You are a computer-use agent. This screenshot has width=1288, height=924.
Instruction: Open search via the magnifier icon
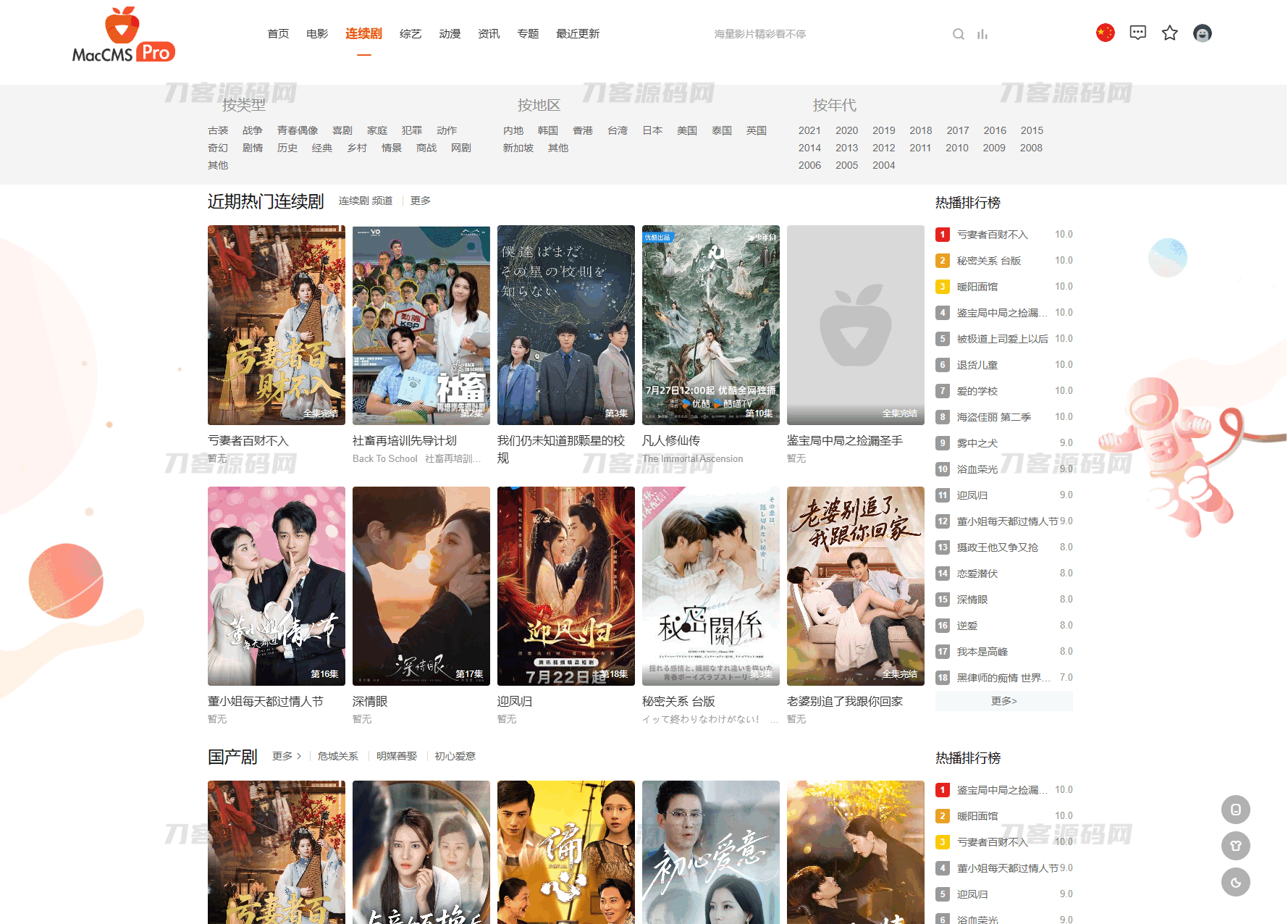click(959, 34)
